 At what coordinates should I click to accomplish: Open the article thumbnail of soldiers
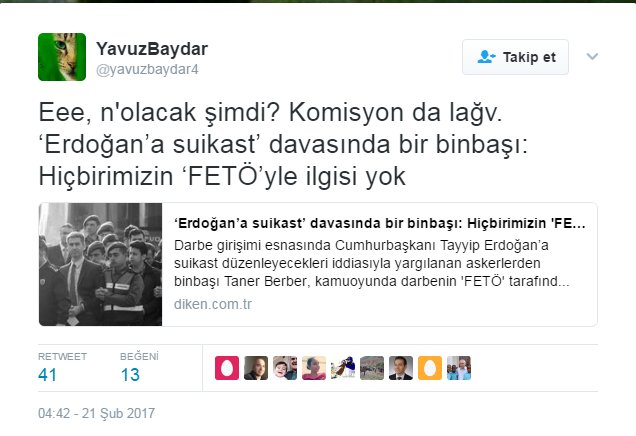point(101,264)
